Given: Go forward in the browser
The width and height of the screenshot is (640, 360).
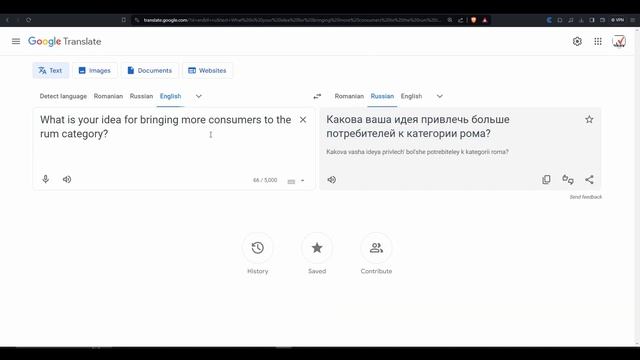Looking at the screenshot, I should click(18, 20).
